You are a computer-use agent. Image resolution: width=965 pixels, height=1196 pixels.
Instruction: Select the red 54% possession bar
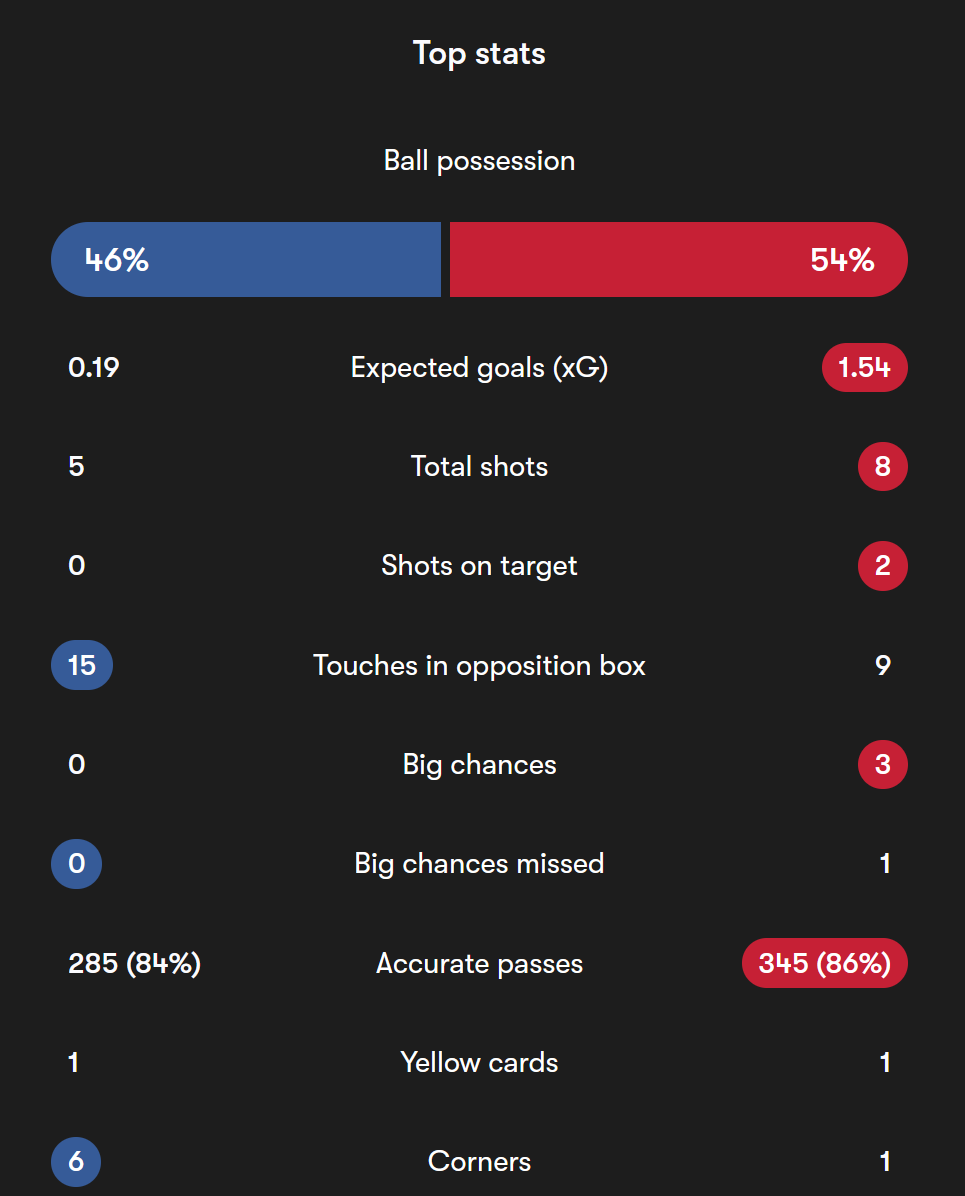pos(679,259)
